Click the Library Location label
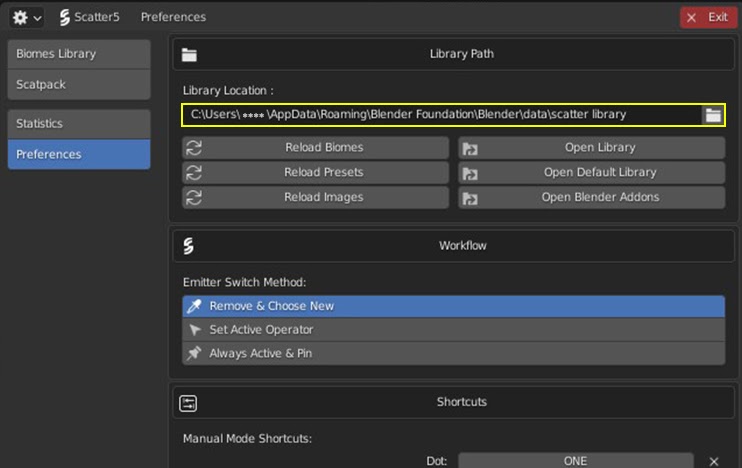 coord(228,90)
